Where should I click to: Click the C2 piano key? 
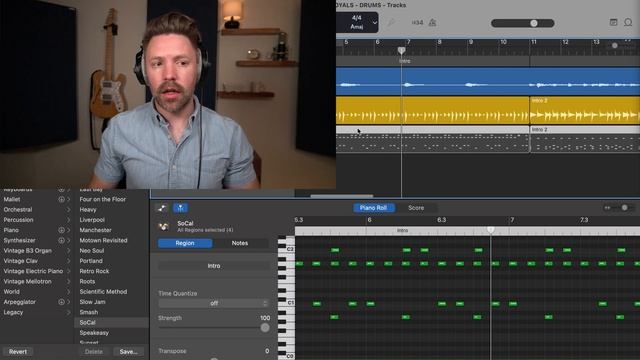point(287,249)
